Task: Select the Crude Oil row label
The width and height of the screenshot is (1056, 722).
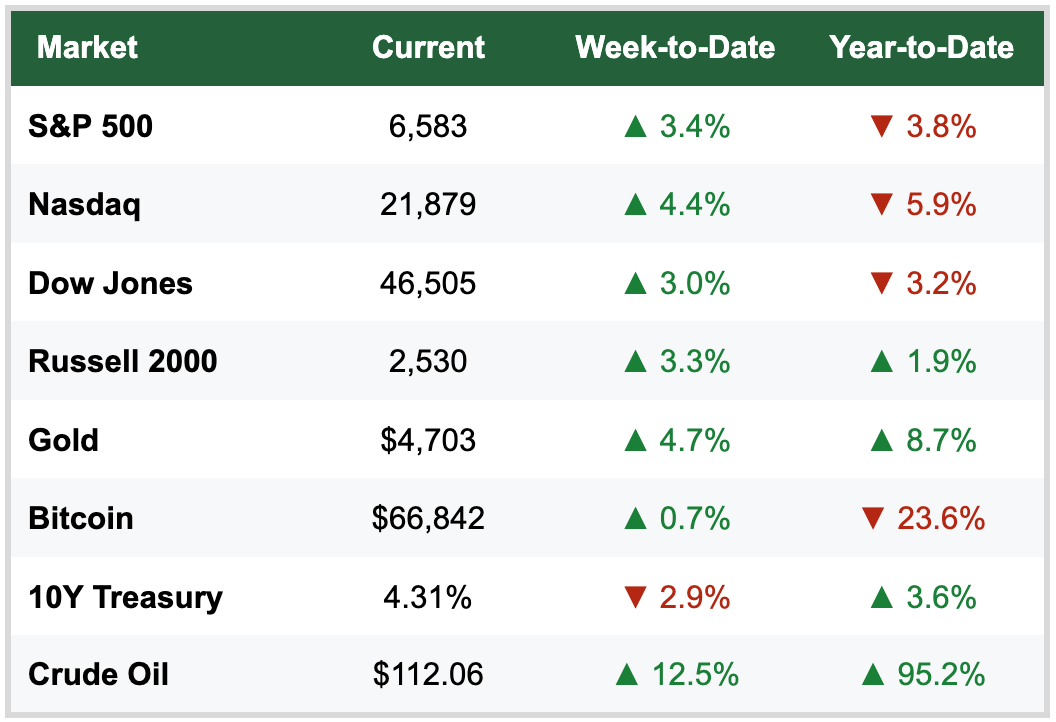Action: coord(98,674)
